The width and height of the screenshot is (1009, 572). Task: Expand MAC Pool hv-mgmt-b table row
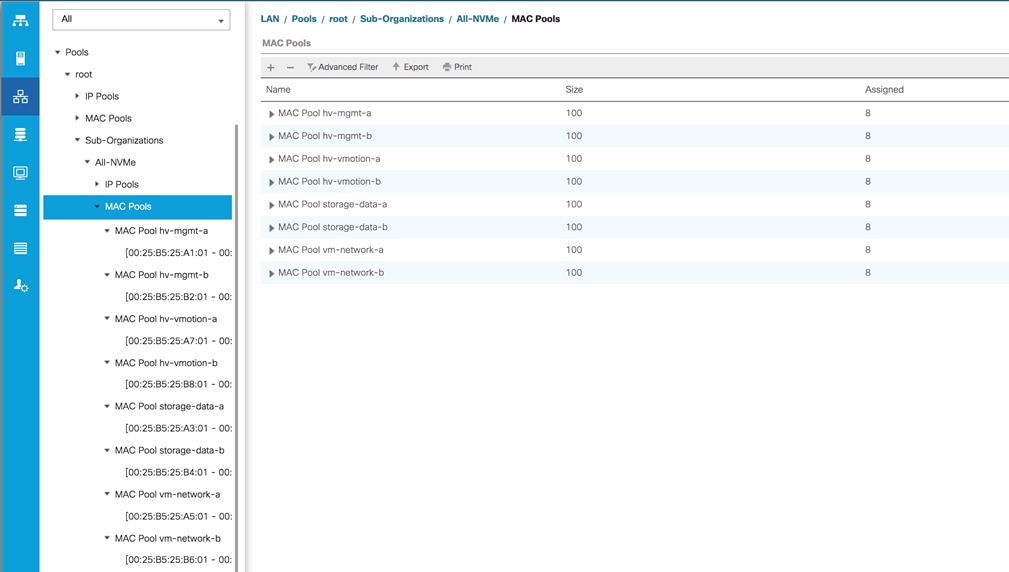(x=272, y=136)
